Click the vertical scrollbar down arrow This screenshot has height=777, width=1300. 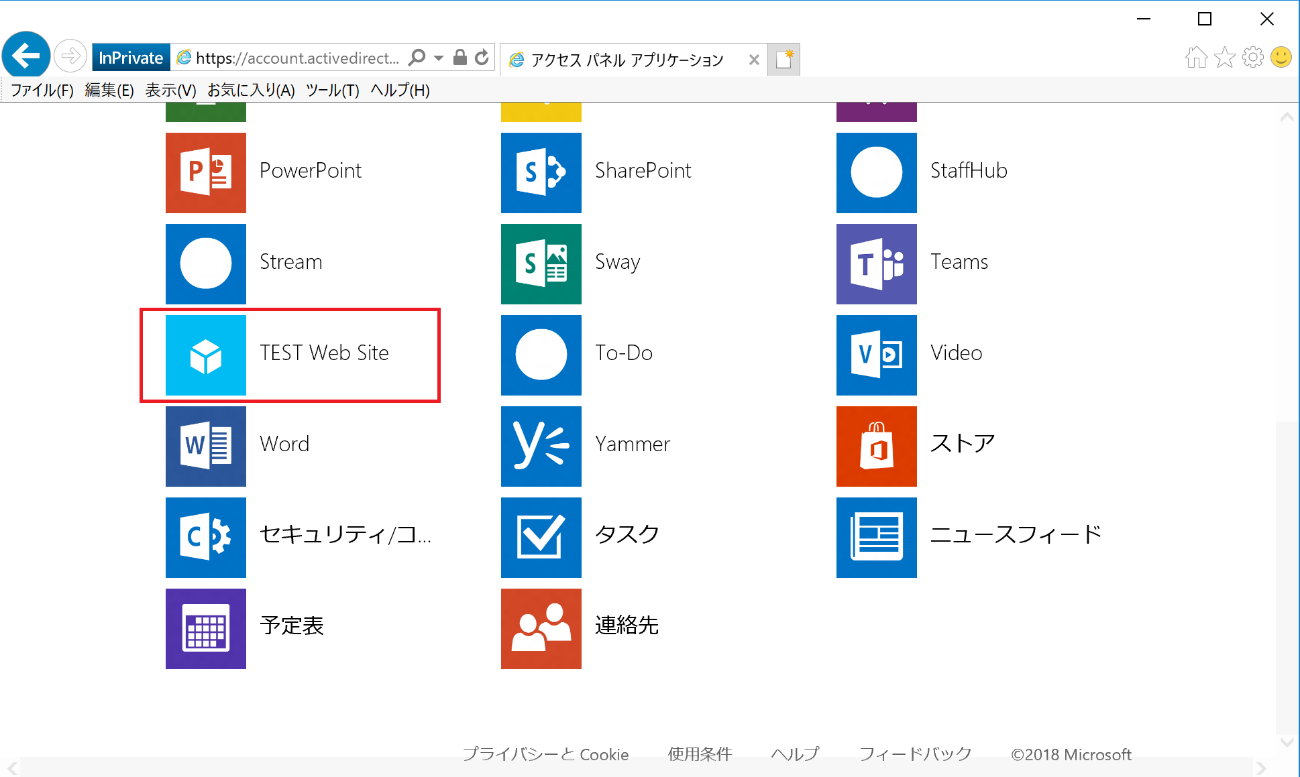[x=1288, y=743]
